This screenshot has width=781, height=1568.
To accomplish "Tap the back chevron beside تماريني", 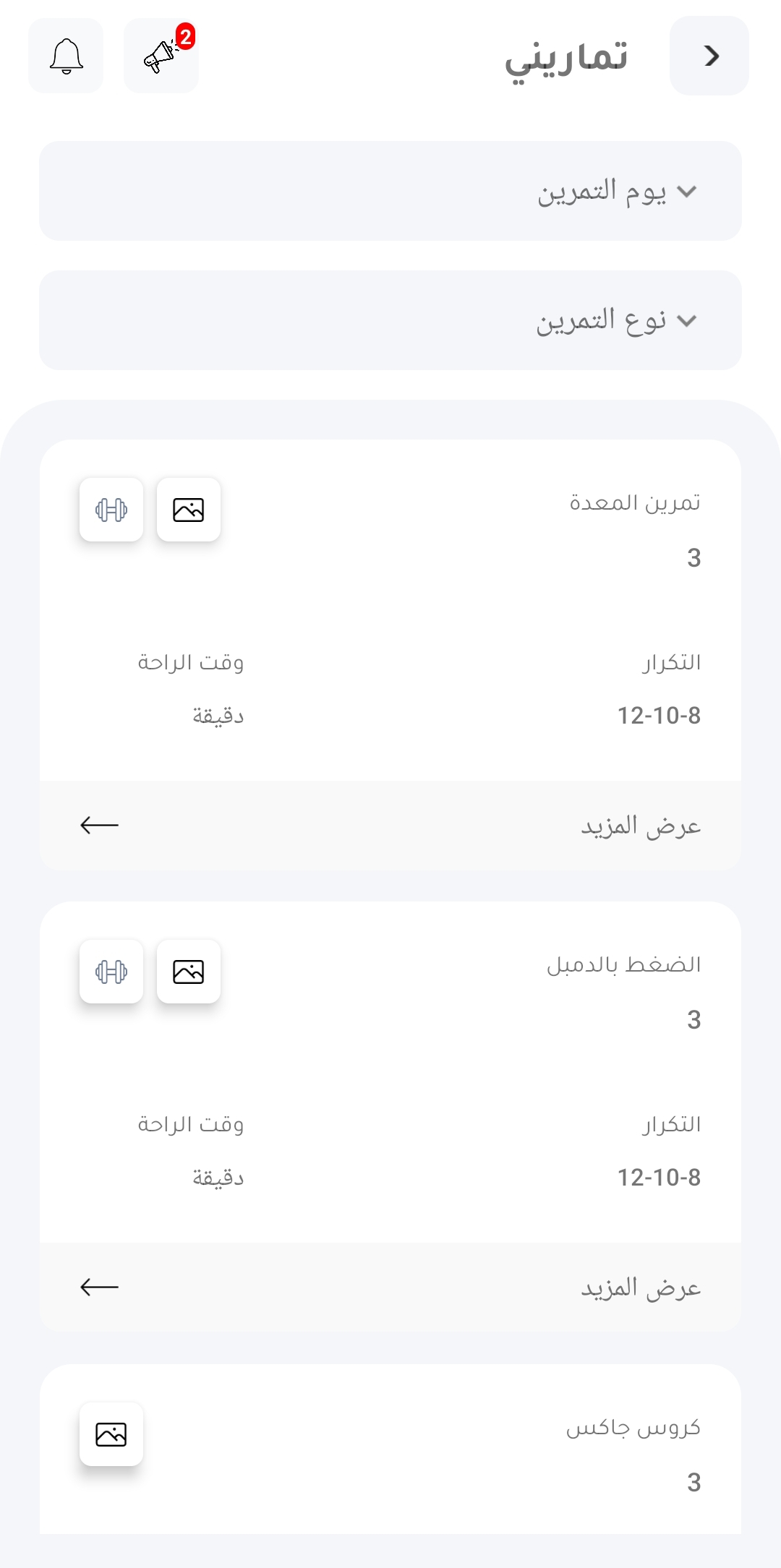I will pos(709,56).
